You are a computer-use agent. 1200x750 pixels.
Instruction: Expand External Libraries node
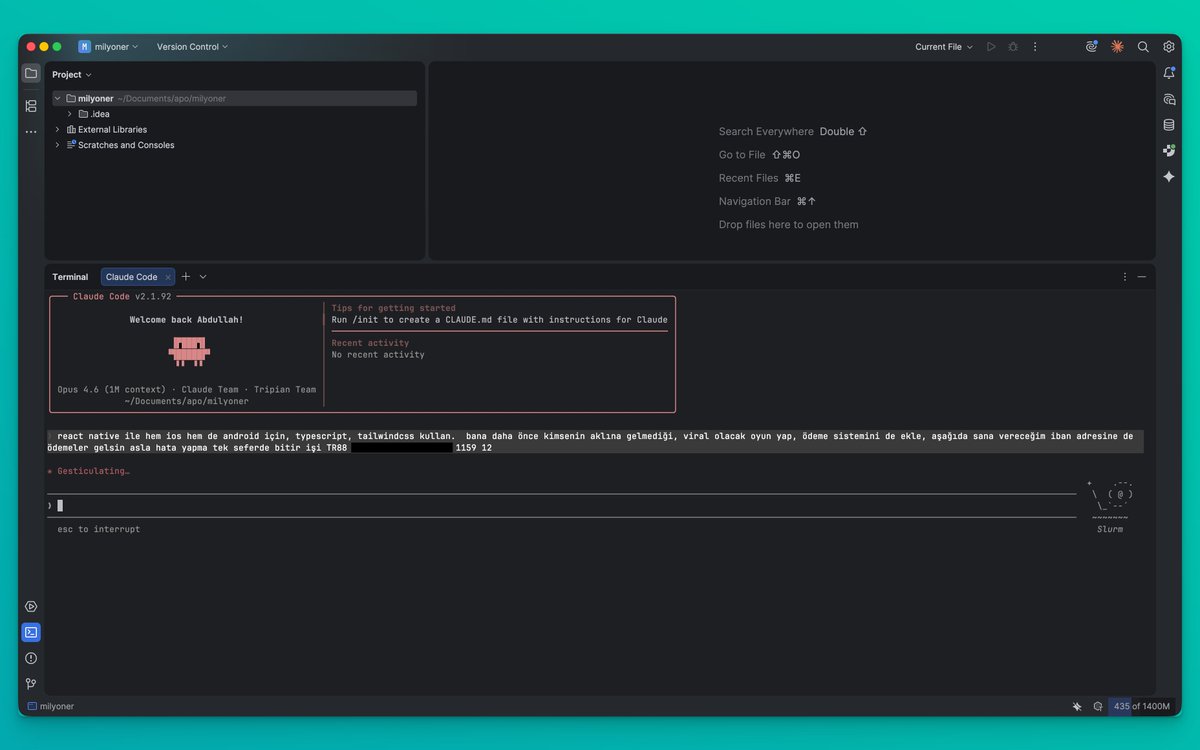(x=57, y=130)
